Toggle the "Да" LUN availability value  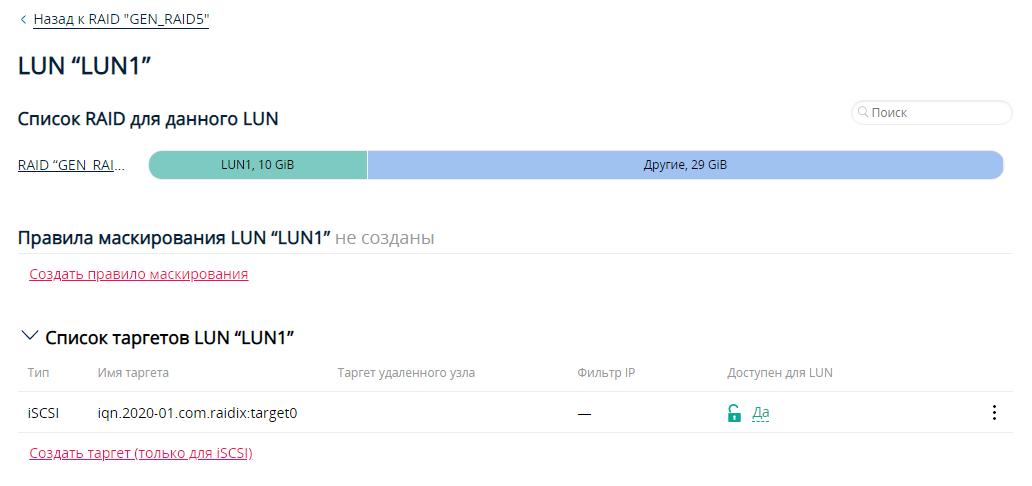click(760, 413)
